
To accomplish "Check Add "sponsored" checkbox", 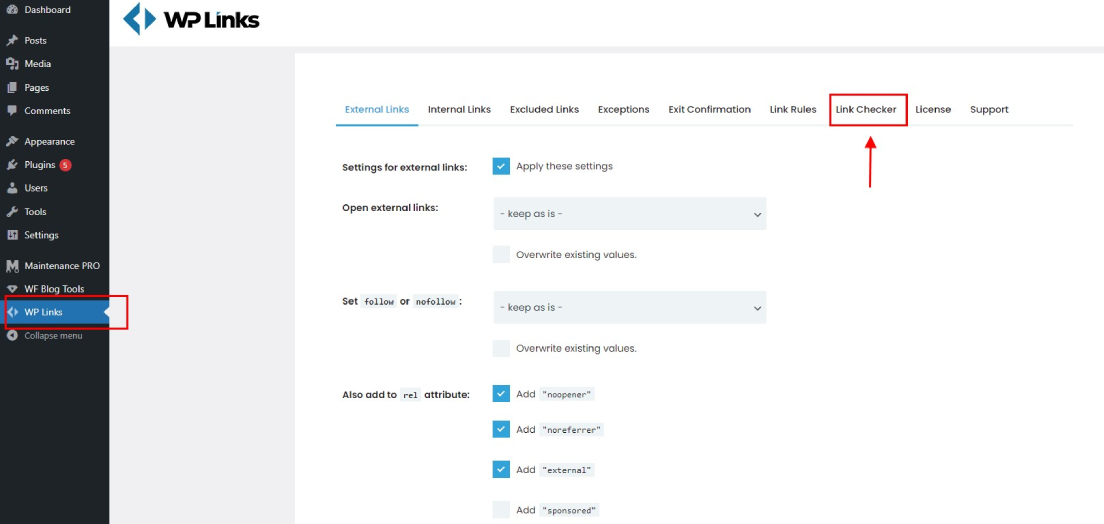I will tap(501, 509).
